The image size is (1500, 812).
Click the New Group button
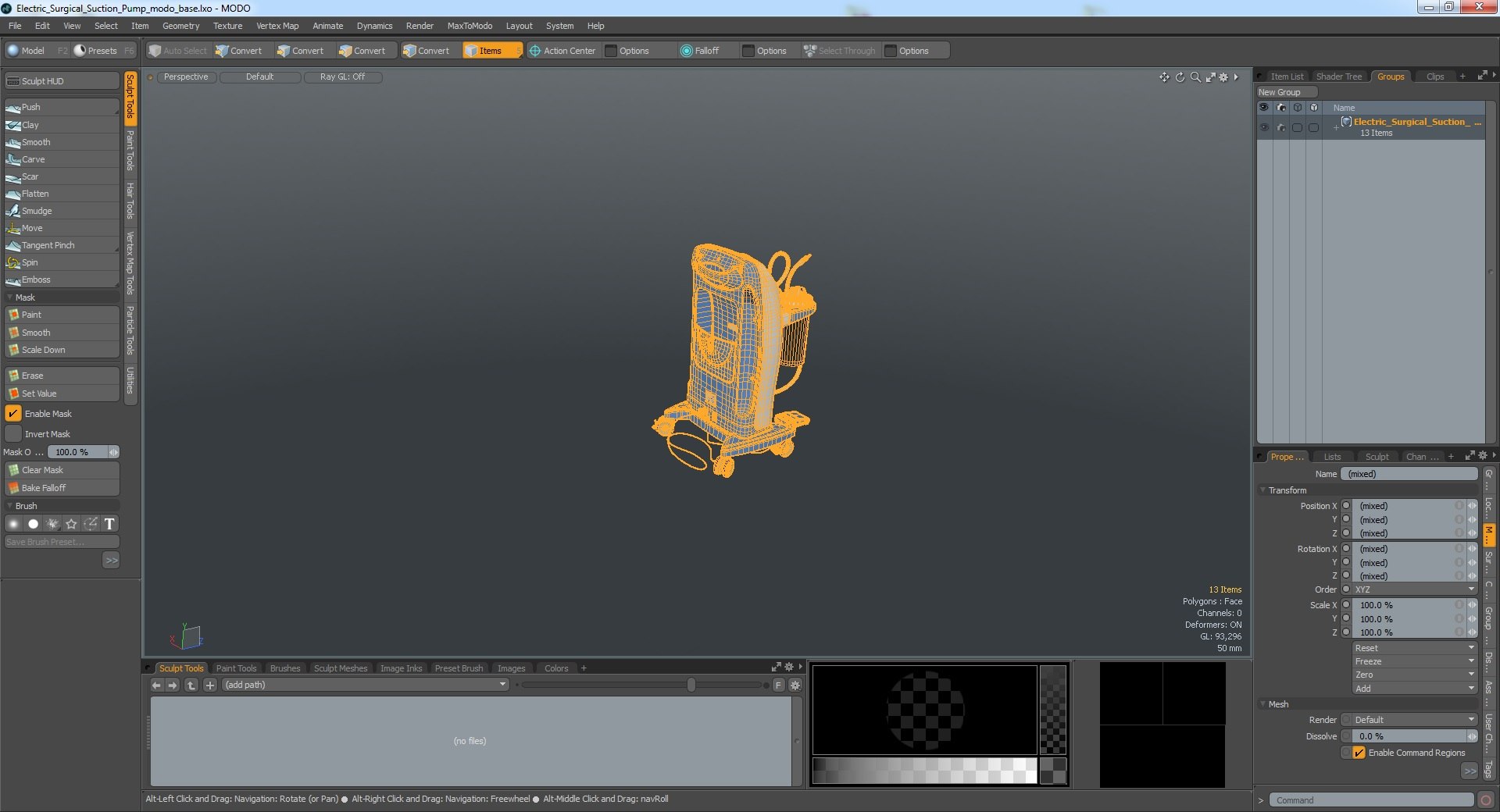[x=1286, y=92]
